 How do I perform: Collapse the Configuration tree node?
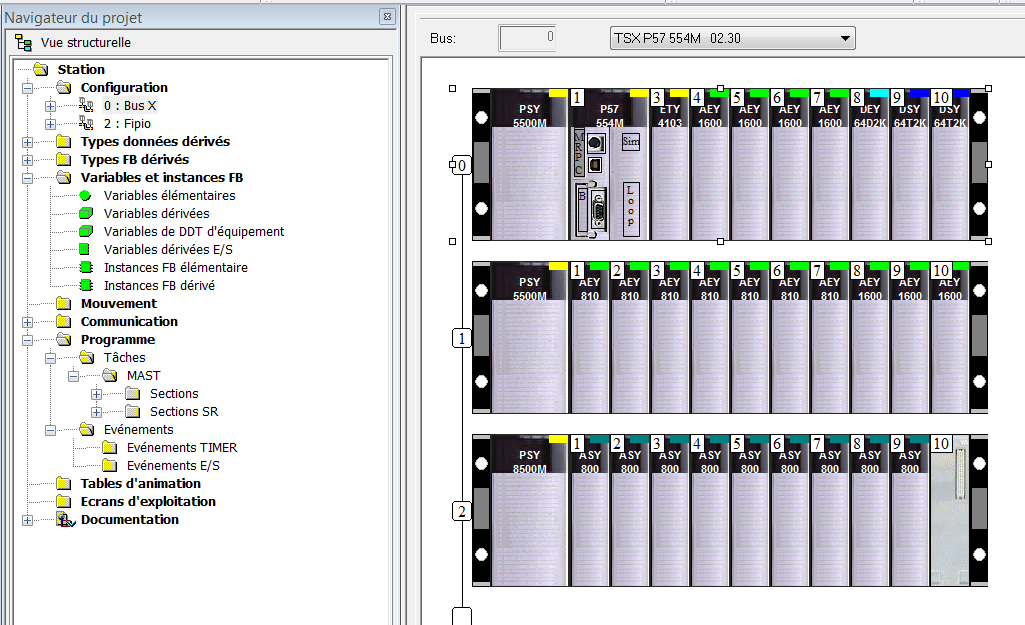[x=27, y=88]
